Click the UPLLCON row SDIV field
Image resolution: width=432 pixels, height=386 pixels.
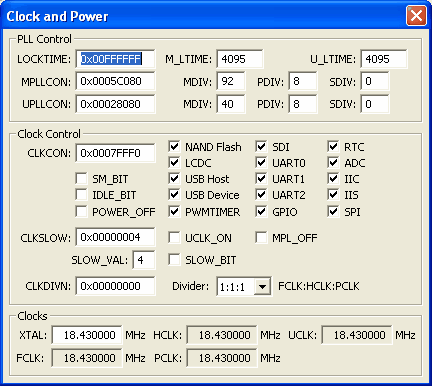point(375,104)
